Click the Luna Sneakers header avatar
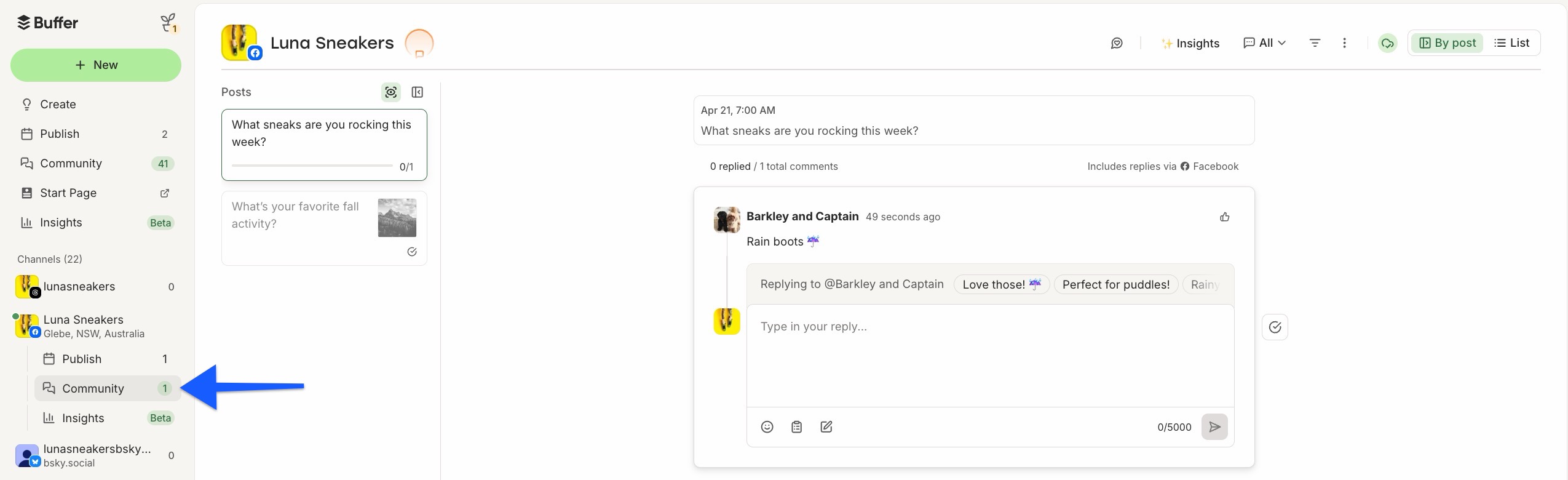 tap(240, 42)
